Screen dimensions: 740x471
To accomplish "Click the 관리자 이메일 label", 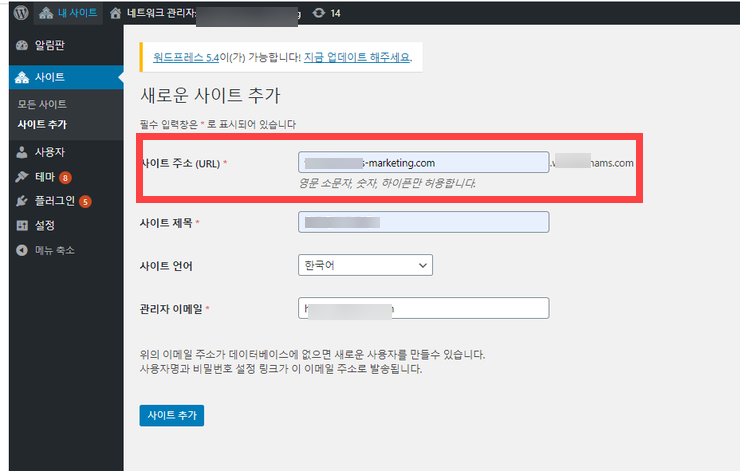I will 171,309.
